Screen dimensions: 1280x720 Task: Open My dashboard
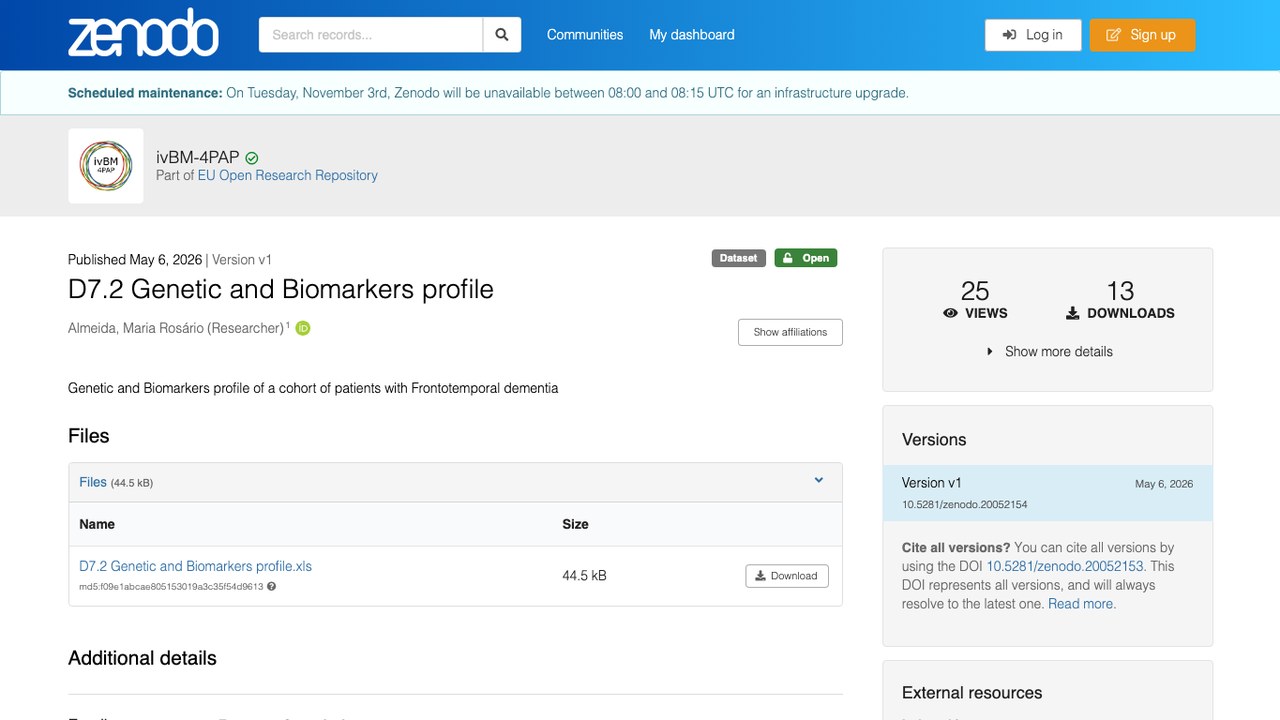point(692,35)
